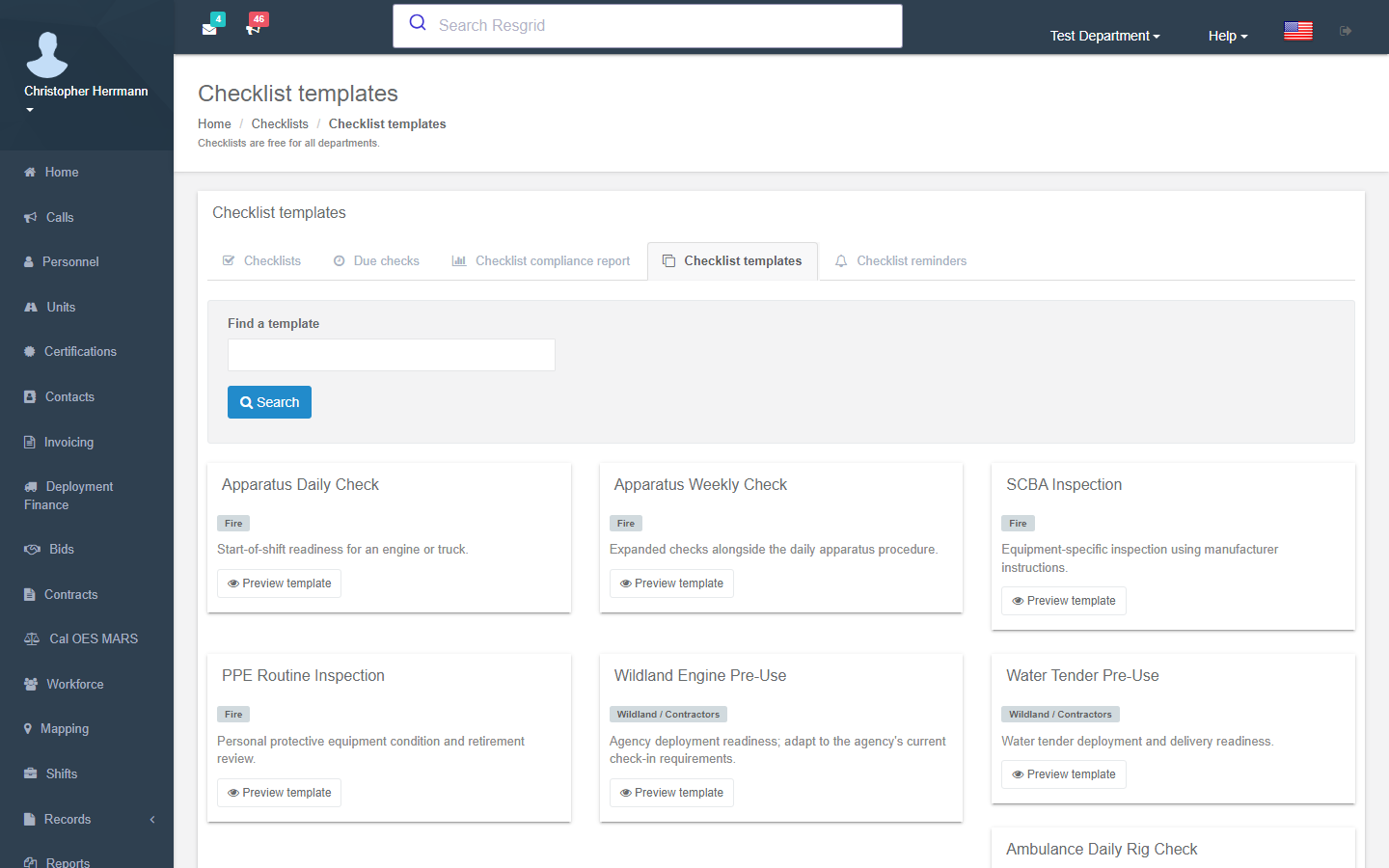
Task: Click the Units vehicle icon in the sidebar
Action: coord(31,308)
